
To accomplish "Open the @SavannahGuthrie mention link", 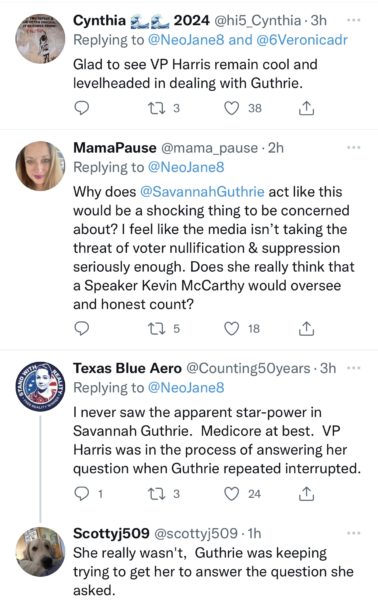I will click(202, 191).
